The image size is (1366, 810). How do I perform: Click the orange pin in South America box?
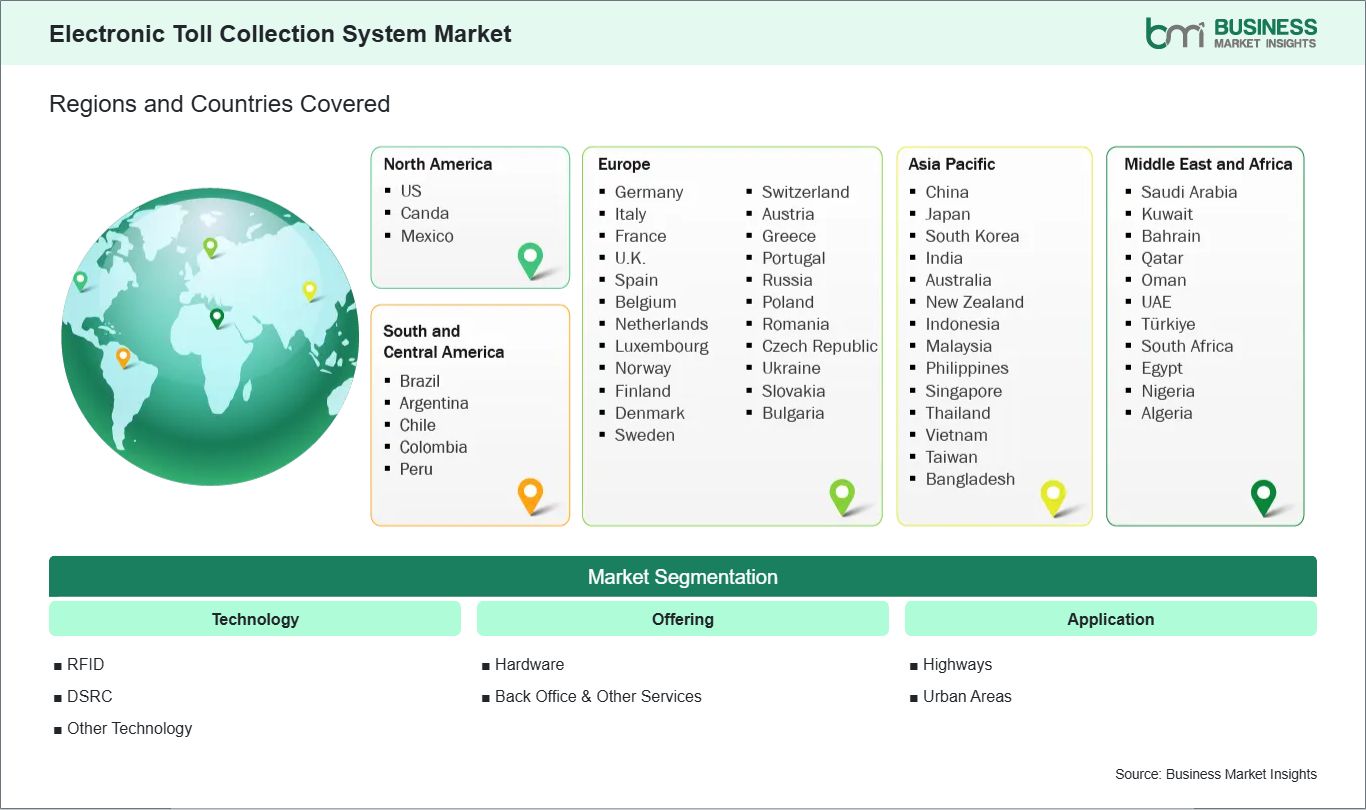530,494
